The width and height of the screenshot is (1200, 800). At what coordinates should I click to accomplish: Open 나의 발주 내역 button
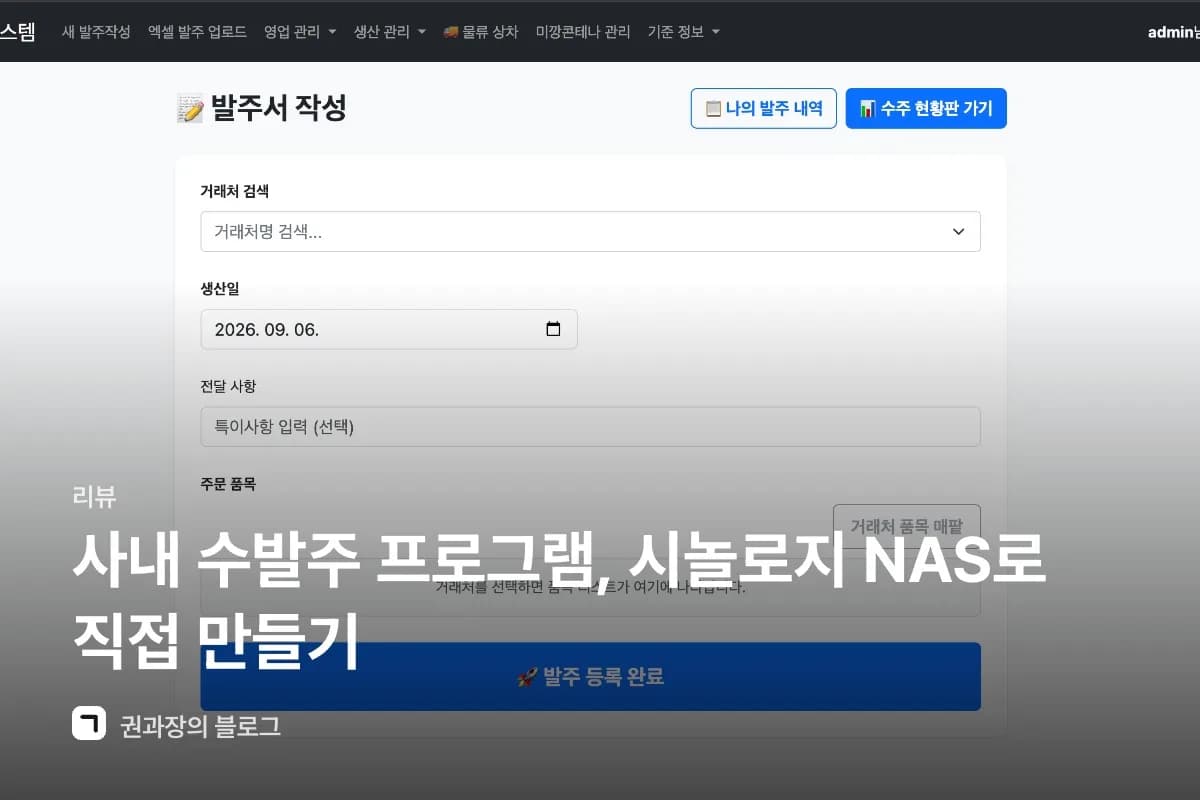pos(764,108)
